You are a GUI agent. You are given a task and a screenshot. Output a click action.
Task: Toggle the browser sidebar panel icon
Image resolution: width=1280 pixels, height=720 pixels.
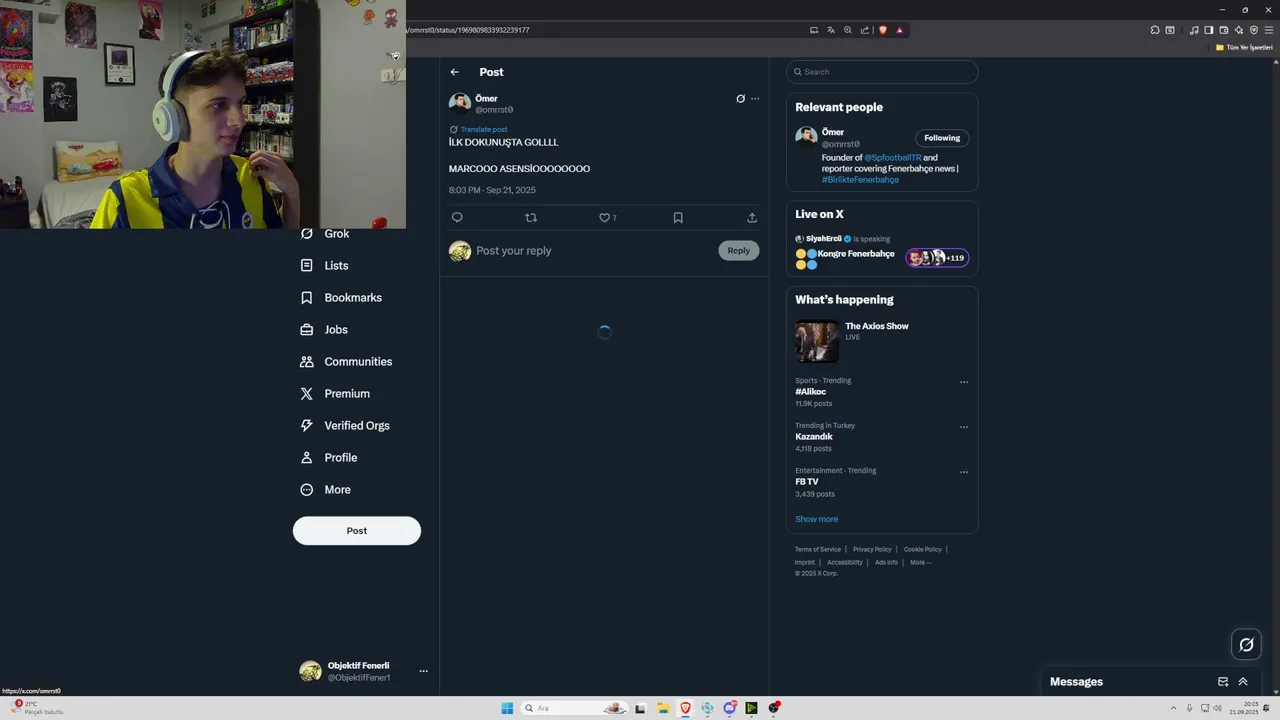1209,30
